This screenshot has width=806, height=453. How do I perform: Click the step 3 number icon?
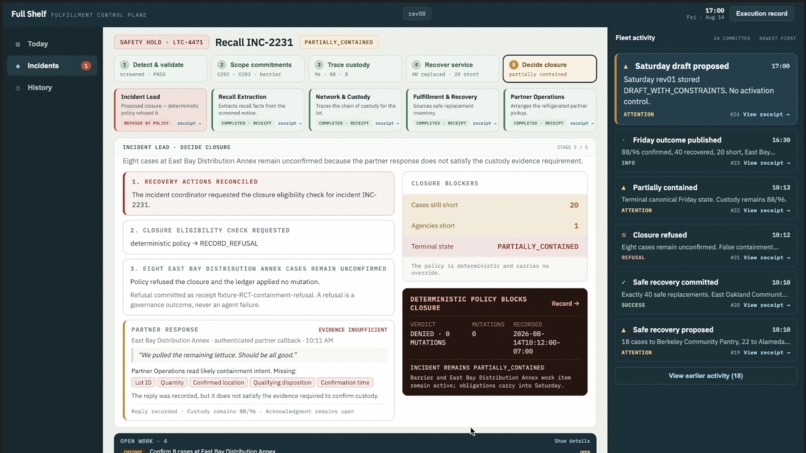pyautogui.click(x=319, y=65)
